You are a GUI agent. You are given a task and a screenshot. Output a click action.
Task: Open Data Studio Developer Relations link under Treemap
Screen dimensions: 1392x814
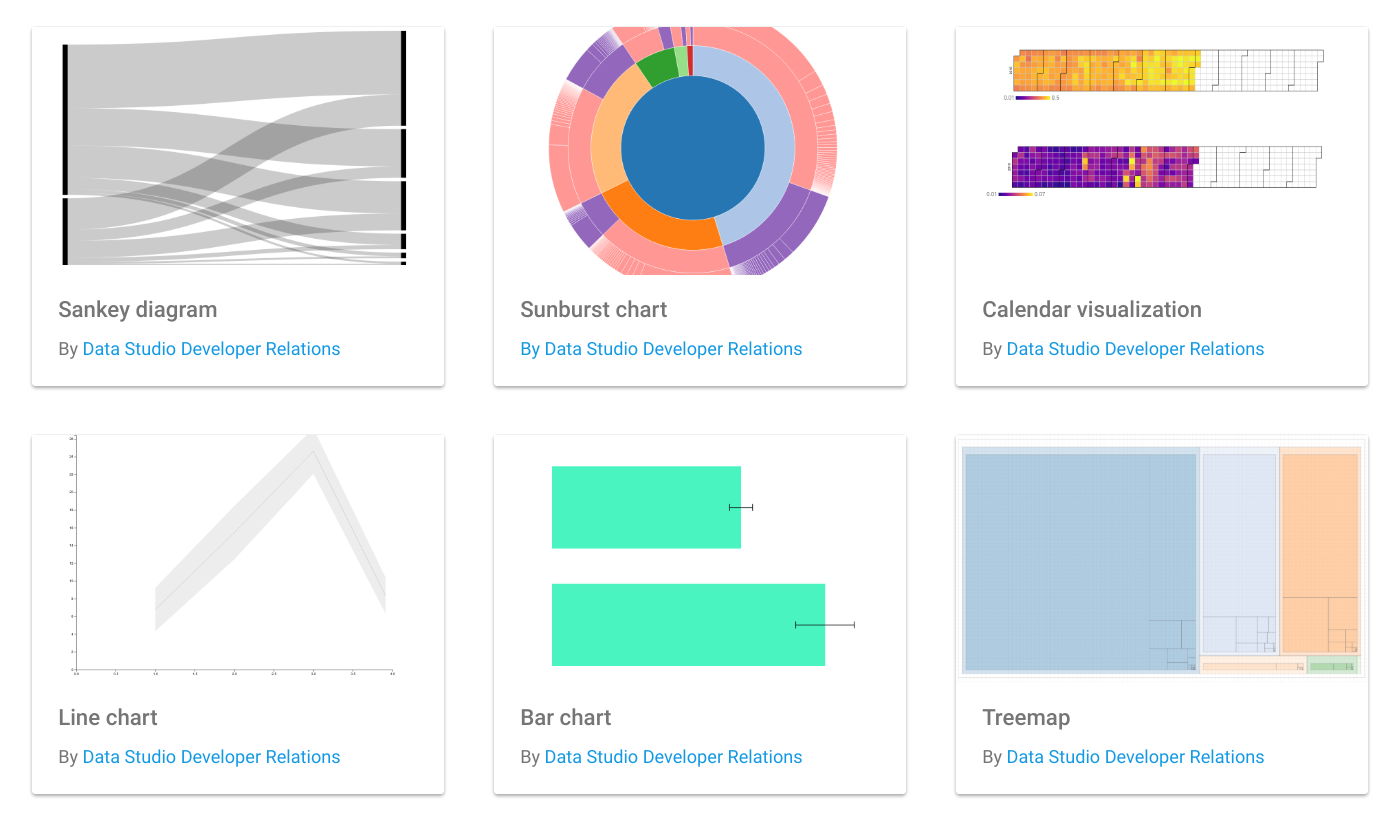[x=1135, y=757]
